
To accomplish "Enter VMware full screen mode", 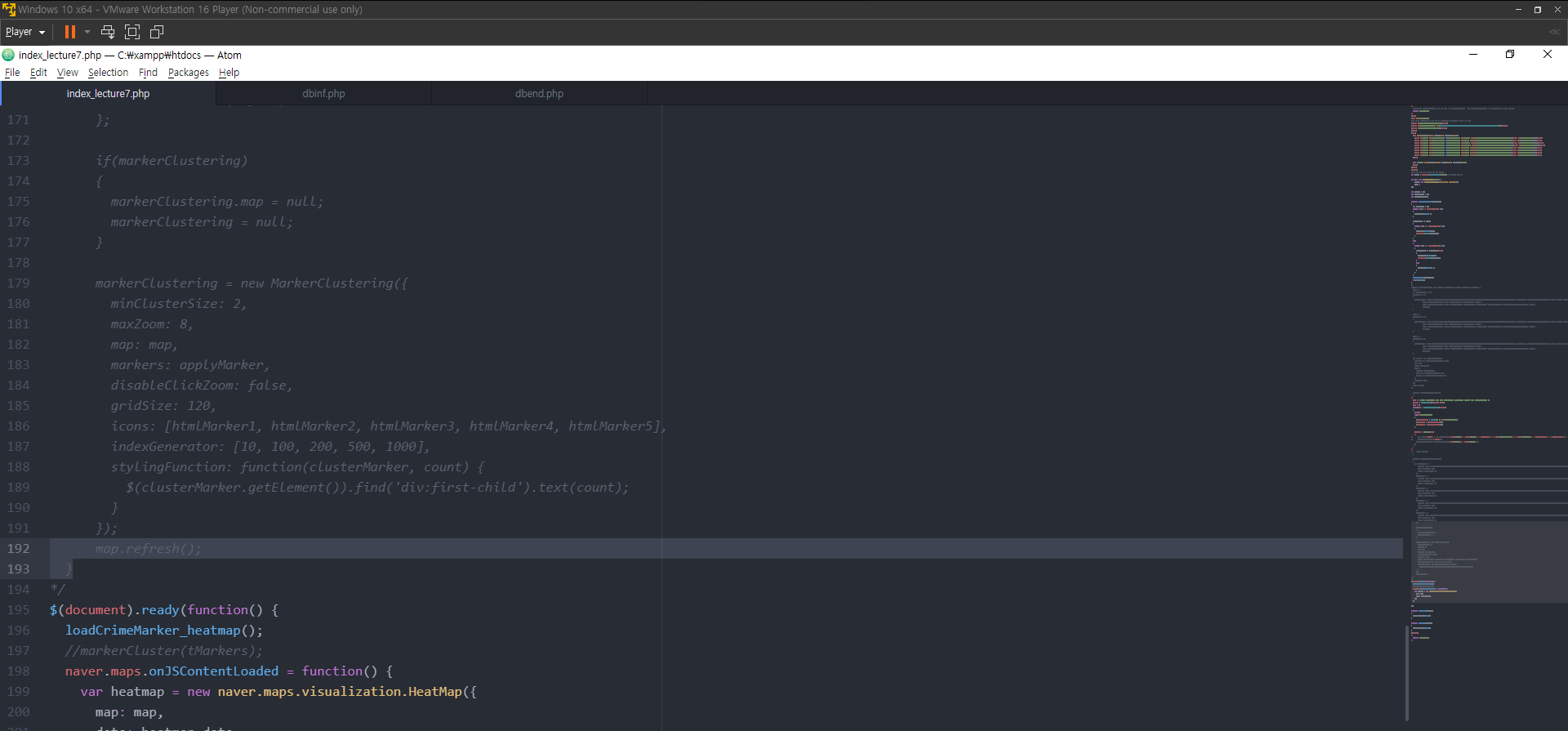I will point(132,32).
